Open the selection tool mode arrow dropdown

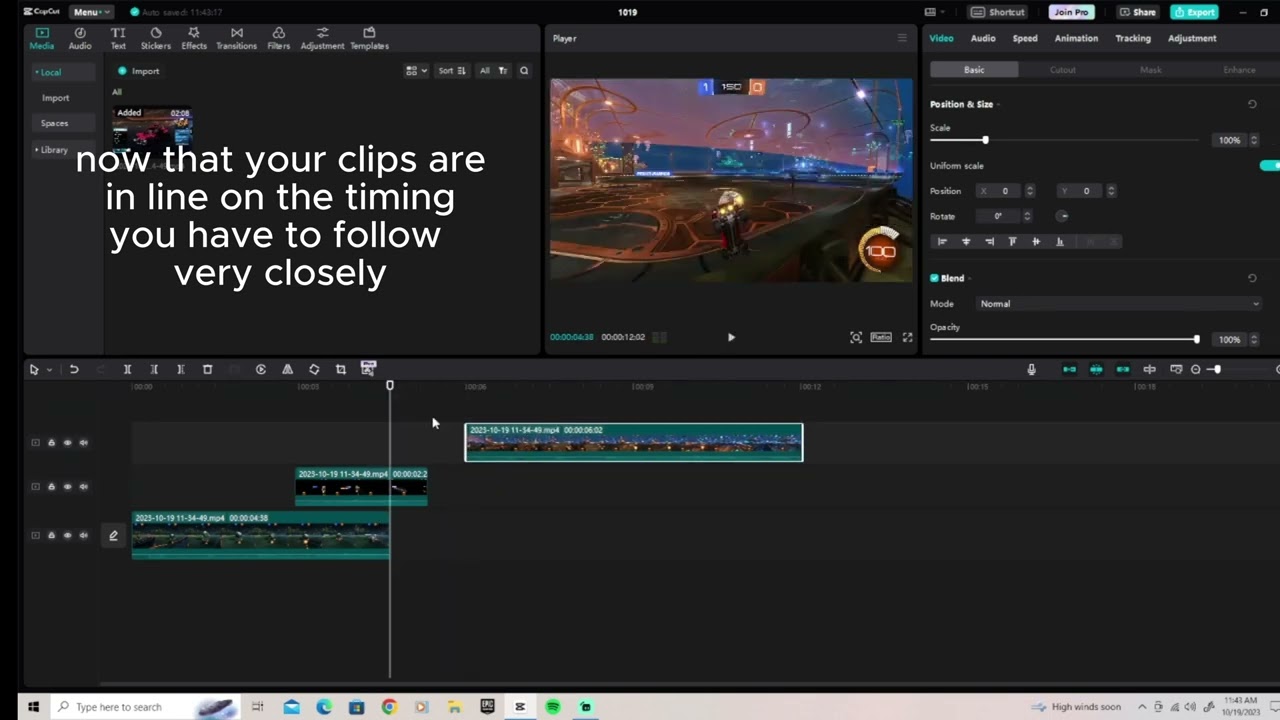pyautogui.click(x=49, y=370)
